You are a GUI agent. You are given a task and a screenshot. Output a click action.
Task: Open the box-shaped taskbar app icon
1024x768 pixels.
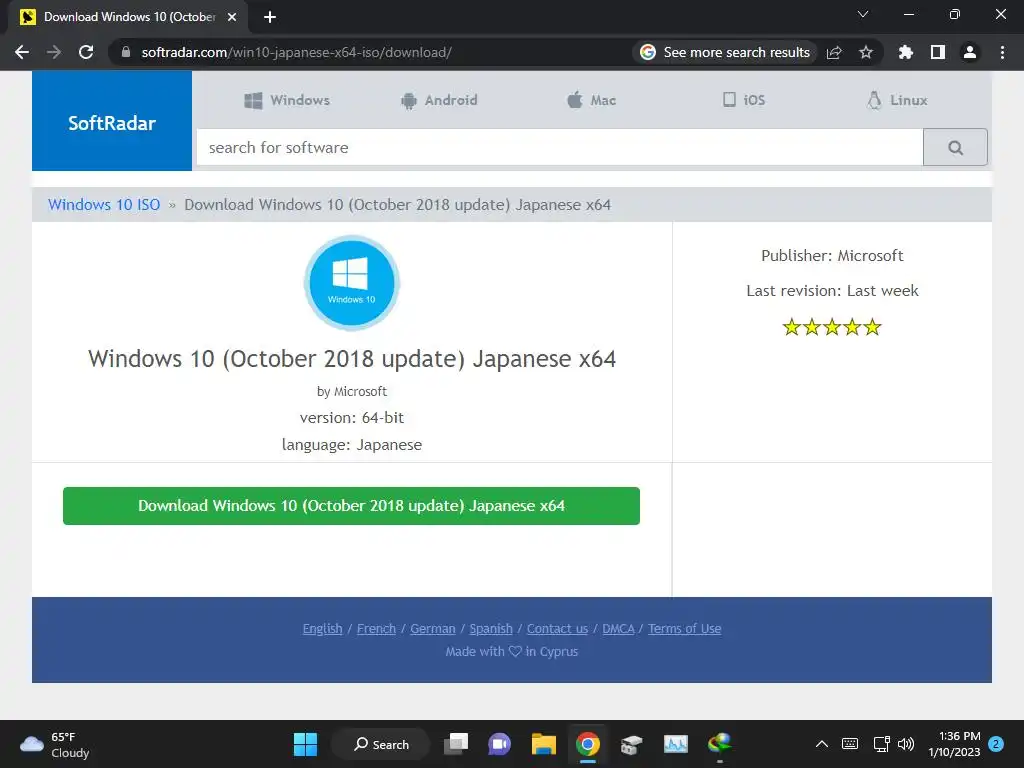click(632, 744)
